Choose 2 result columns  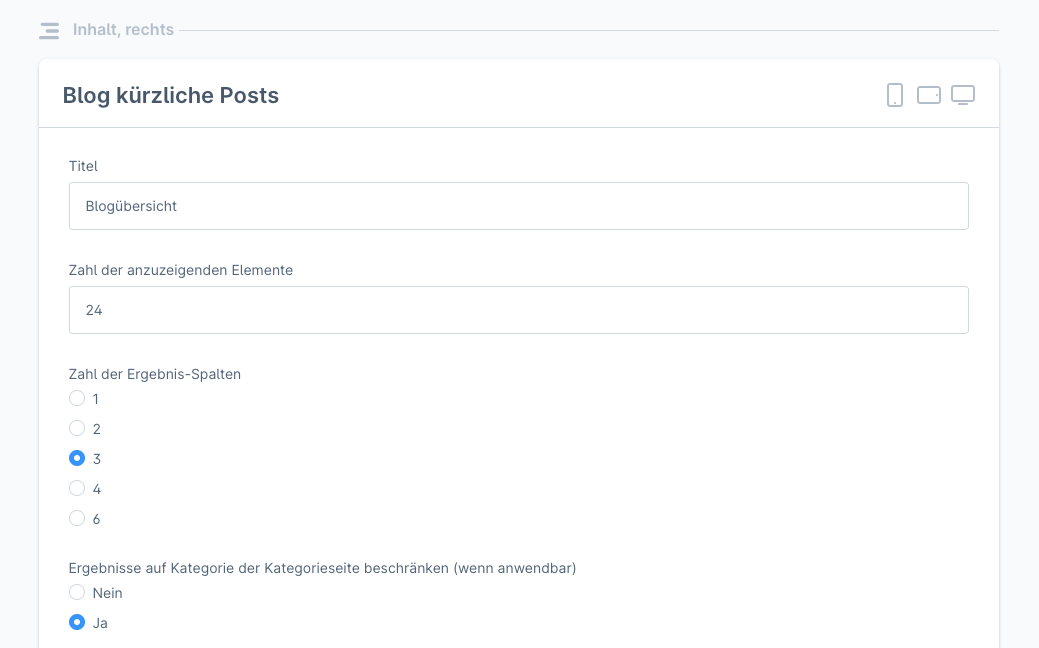(77, 429)
